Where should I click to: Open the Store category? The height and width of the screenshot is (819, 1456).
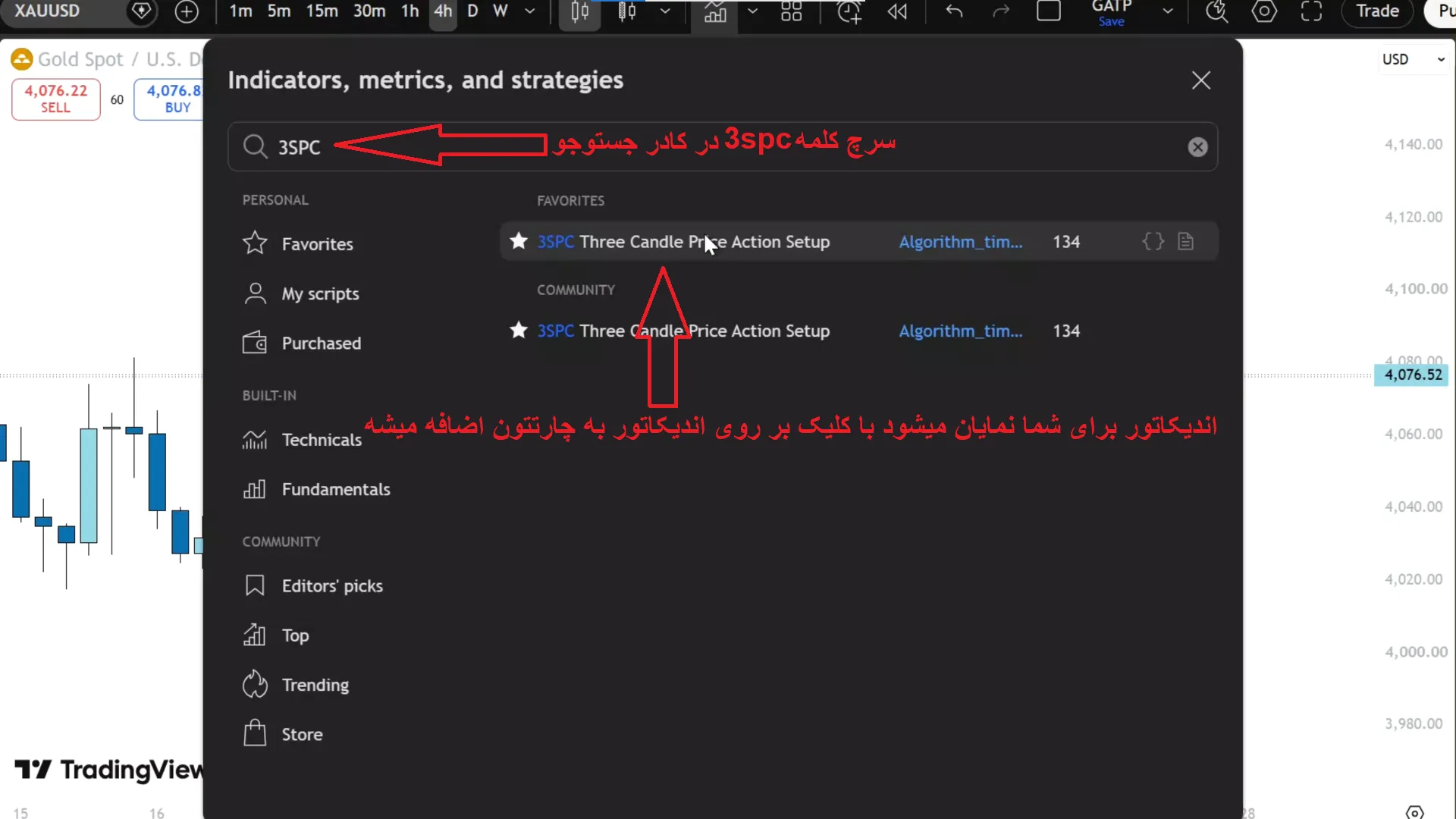pos(282,734)
